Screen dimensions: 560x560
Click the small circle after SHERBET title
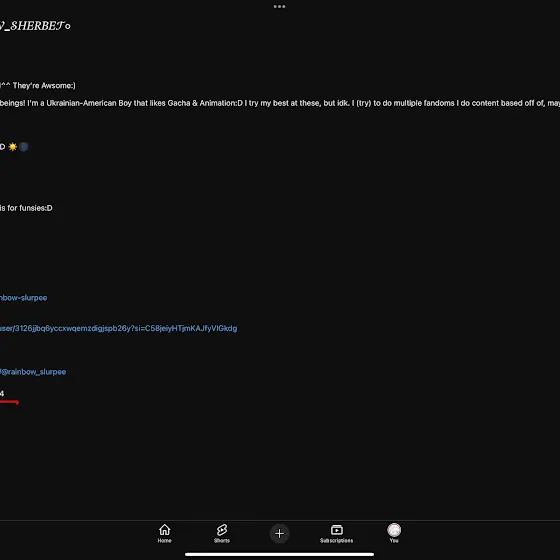pyautogui.click(x=68, y=26)
